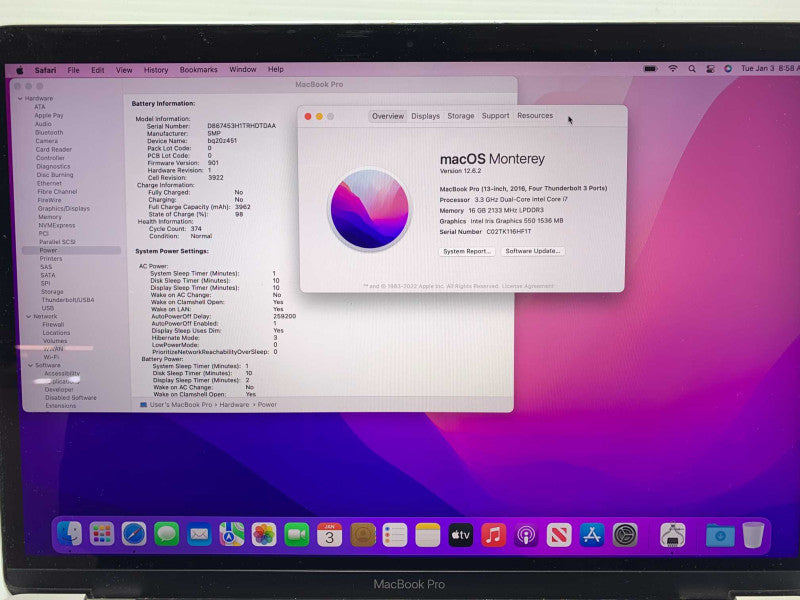Collapse the Hardware section in sidebar

point(20,98)
